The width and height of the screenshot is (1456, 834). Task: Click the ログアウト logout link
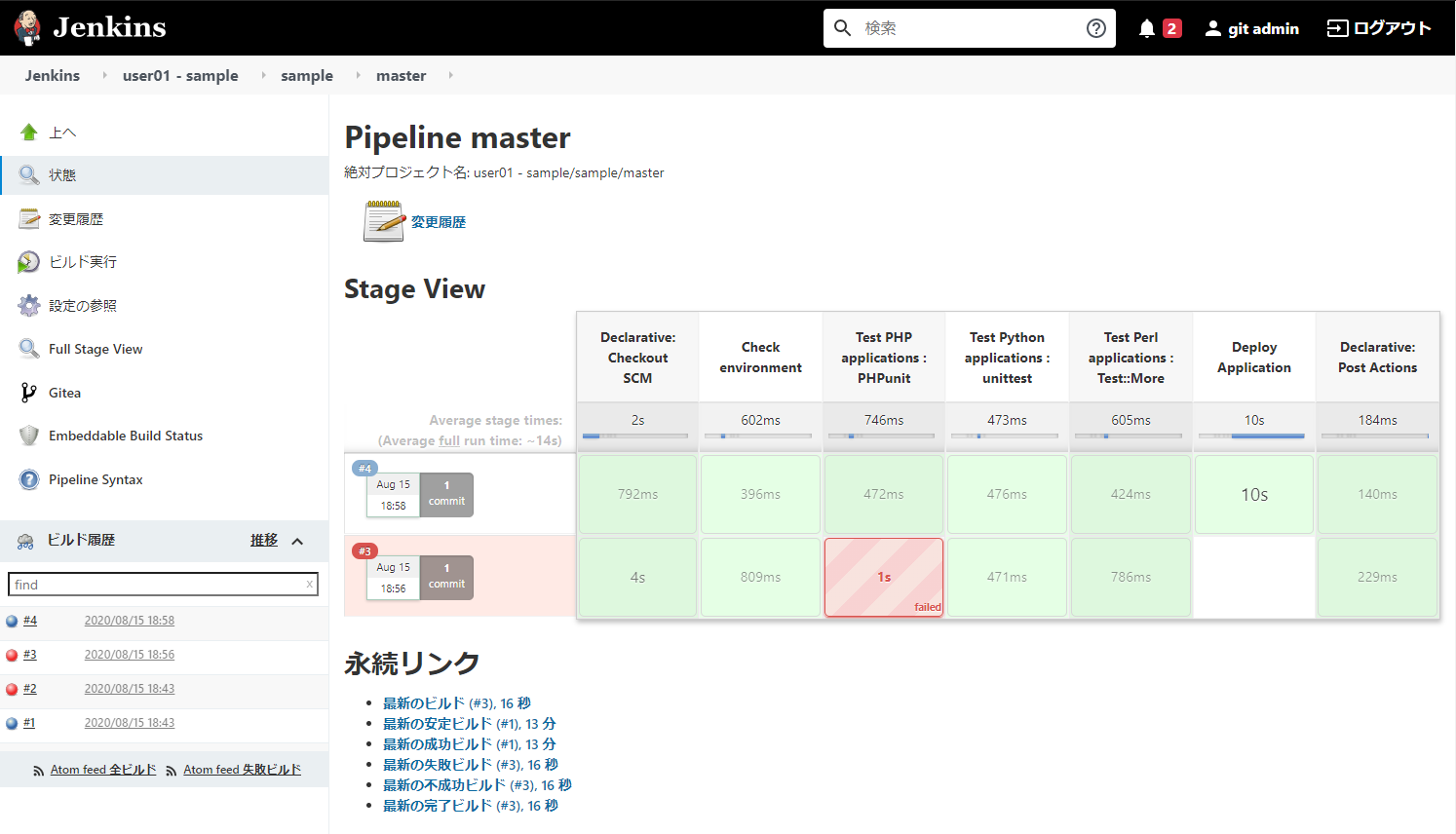tap(1392, 28)
